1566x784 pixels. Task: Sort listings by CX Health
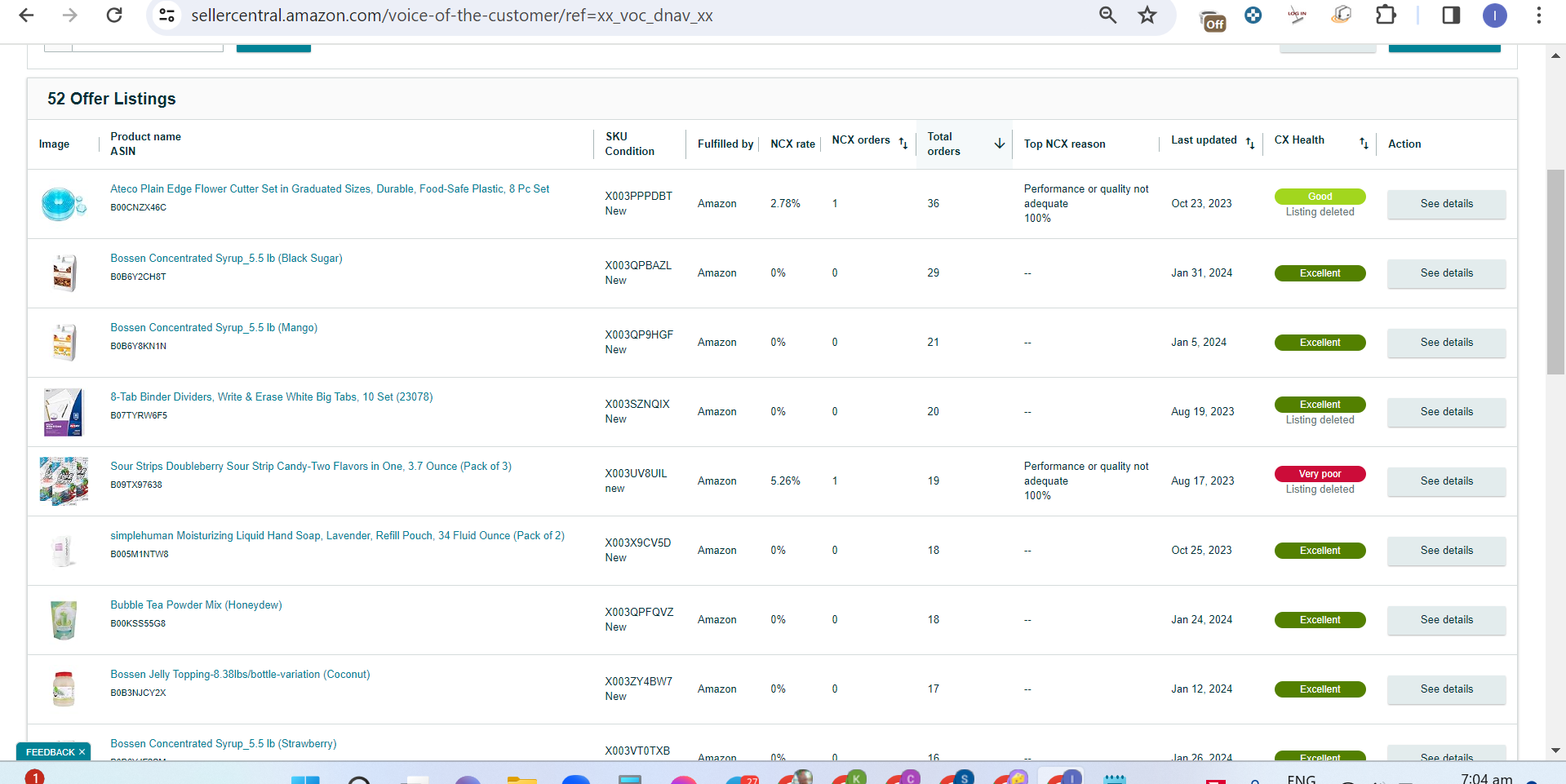tap(1364, 143)
